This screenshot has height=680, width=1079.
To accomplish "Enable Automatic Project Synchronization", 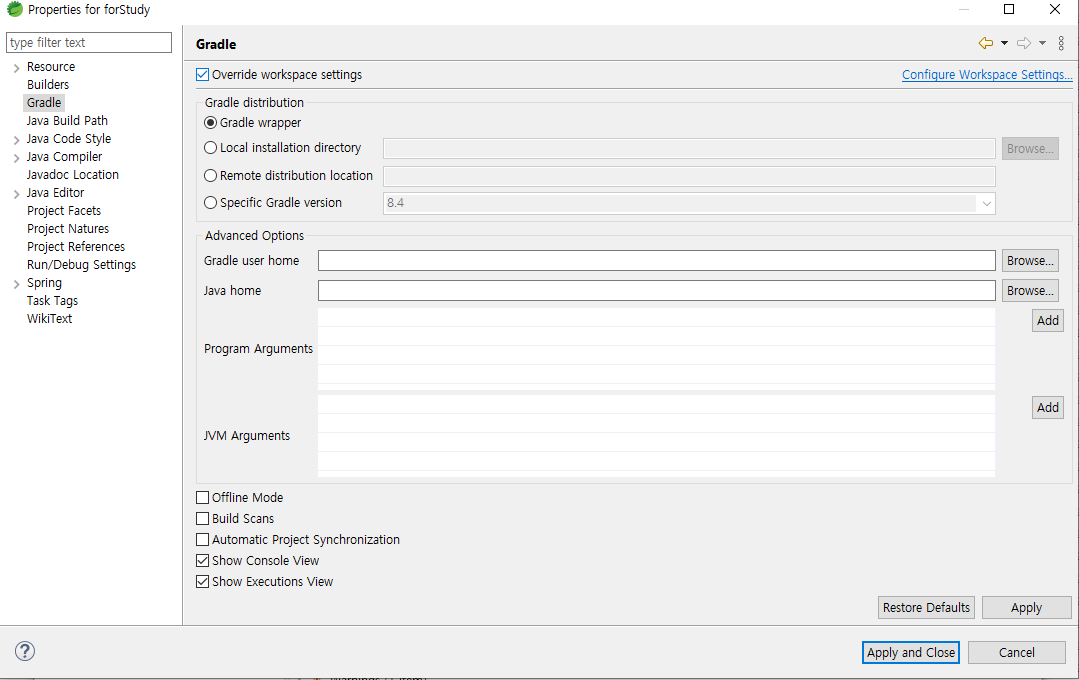I will tap(202, 540).
